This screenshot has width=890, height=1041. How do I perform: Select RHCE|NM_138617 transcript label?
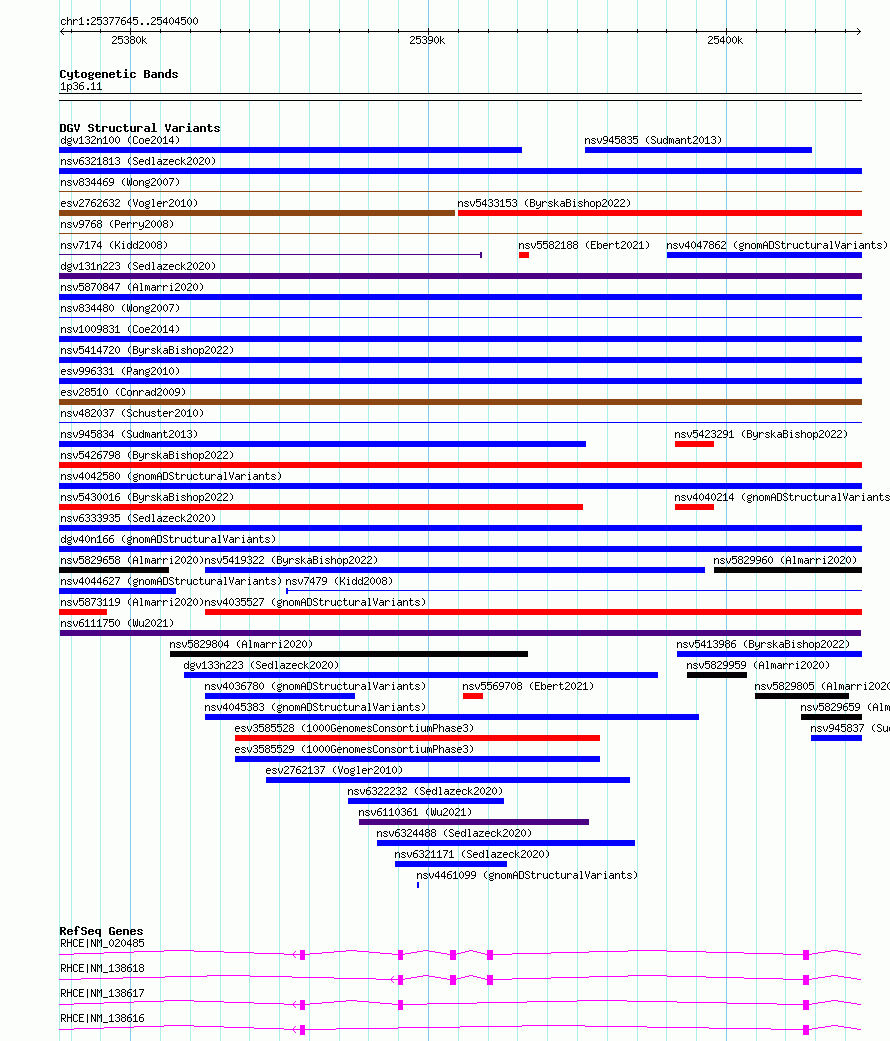(102, 994)
